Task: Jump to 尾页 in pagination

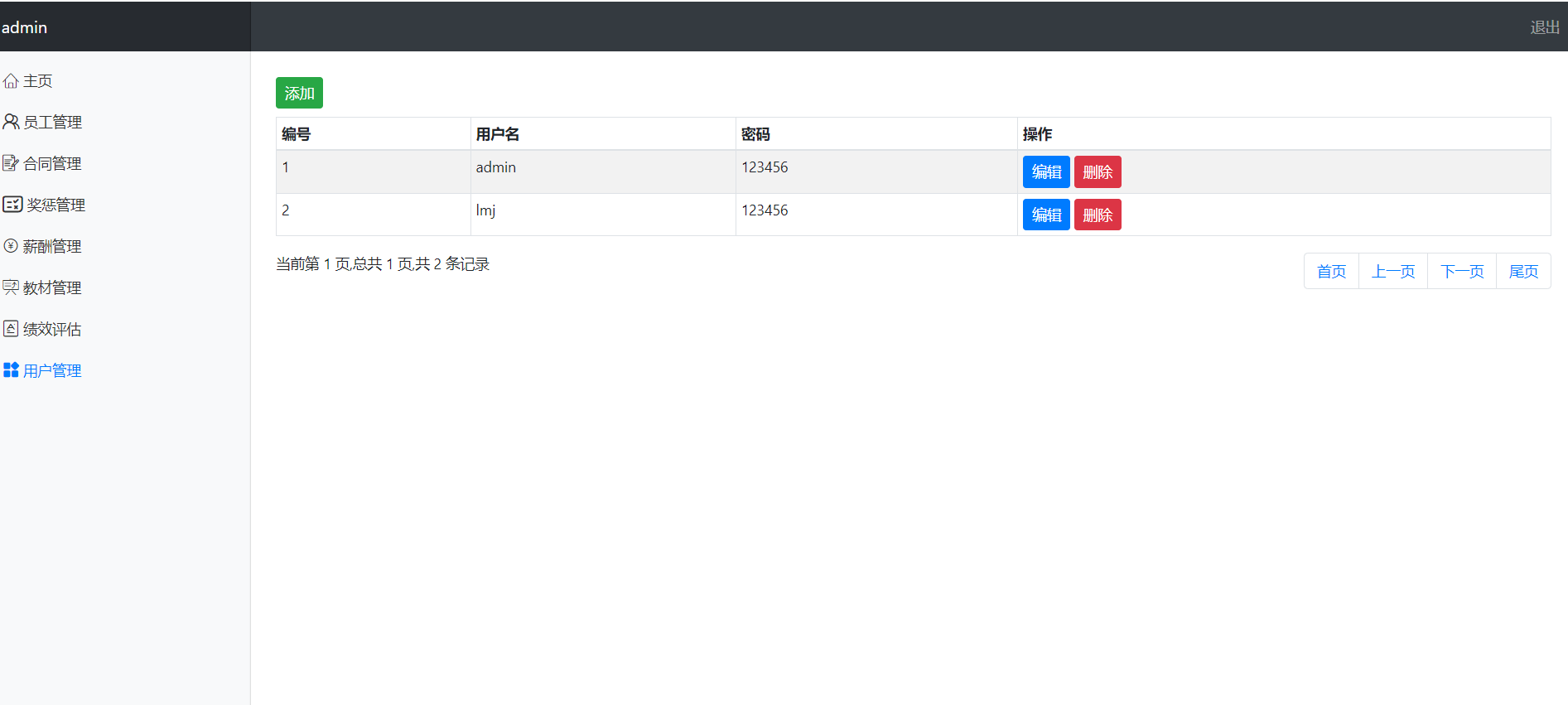Action: click(x=1523, y=271)
